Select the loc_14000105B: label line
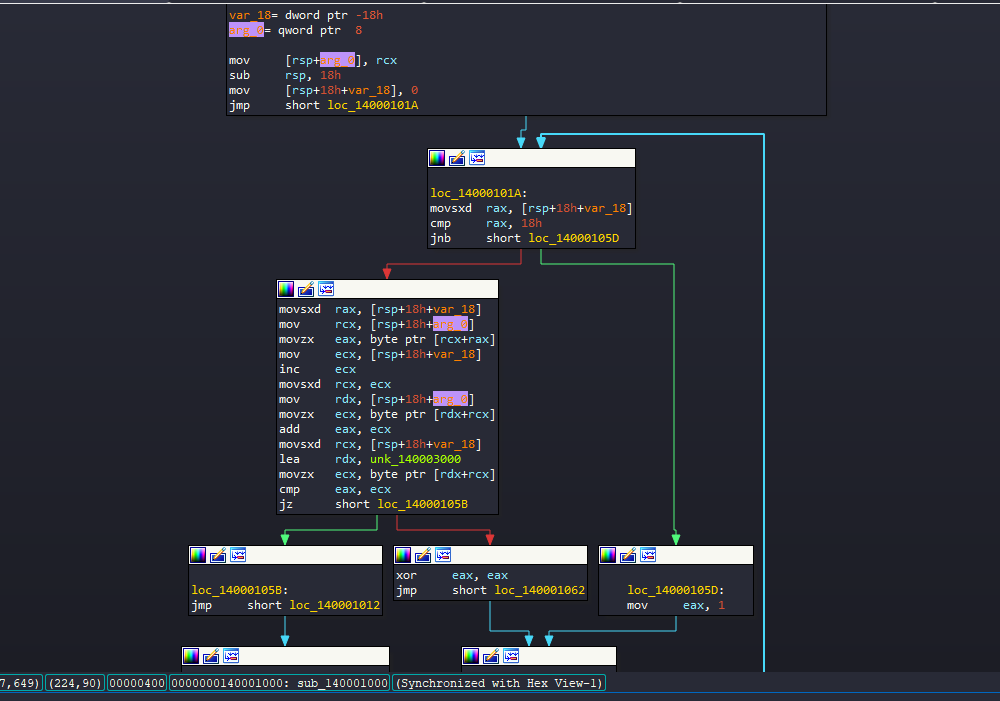Screen dimensions: 1000x701 239,590
